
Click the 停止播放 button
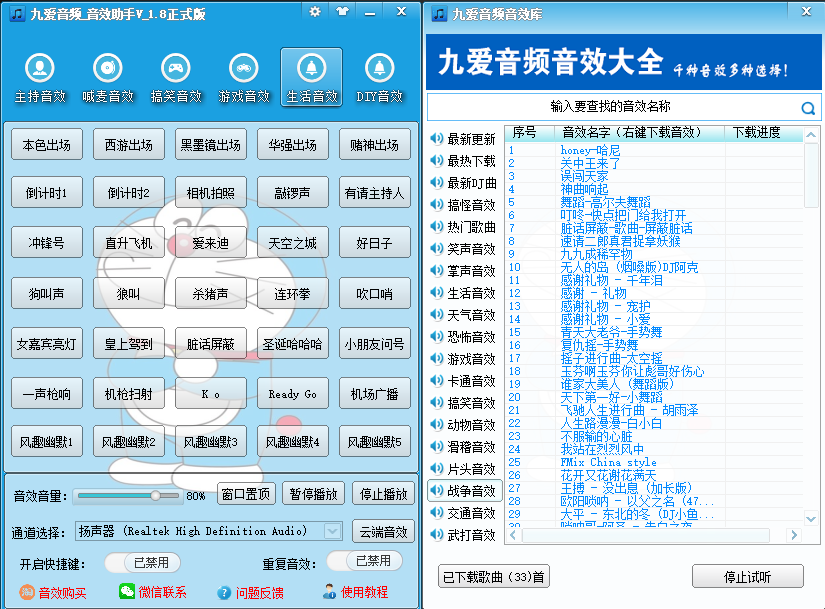[383, 494]
